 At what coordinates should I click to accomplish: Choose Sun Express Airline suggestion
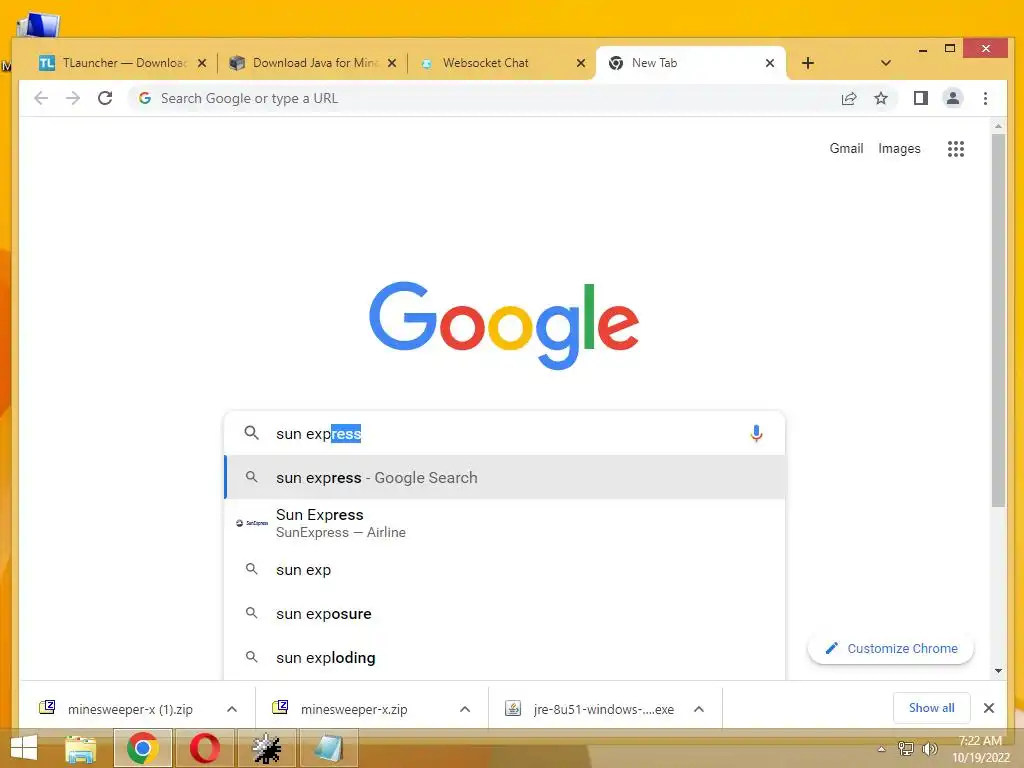click(505, 523)
